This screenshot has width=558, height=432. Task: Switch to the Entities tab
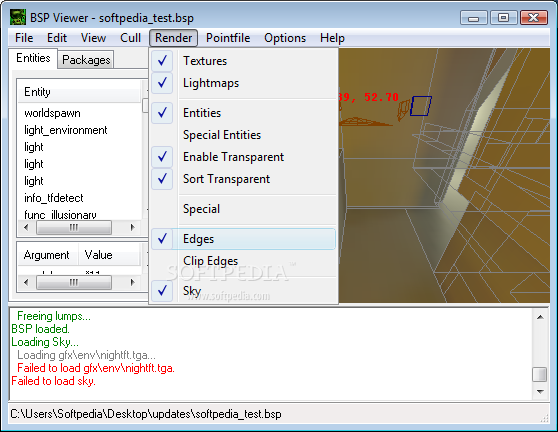33,58
